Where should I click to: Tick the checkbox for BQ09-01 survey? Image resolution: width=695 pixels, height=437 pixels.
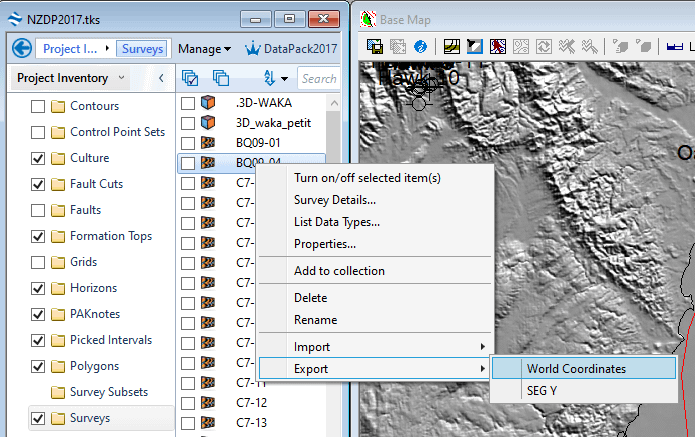(187, 143)
